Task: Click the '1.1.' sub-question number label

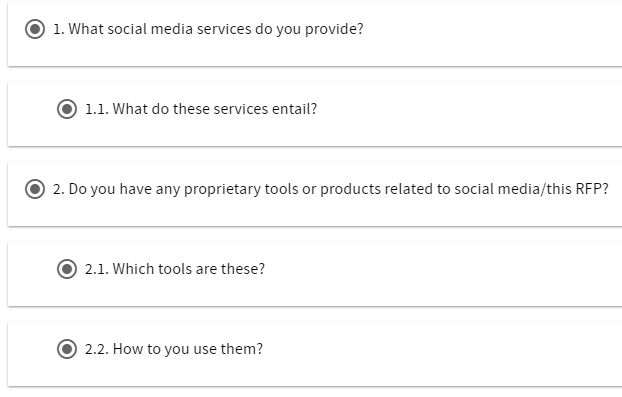Action: coord(97,109)
